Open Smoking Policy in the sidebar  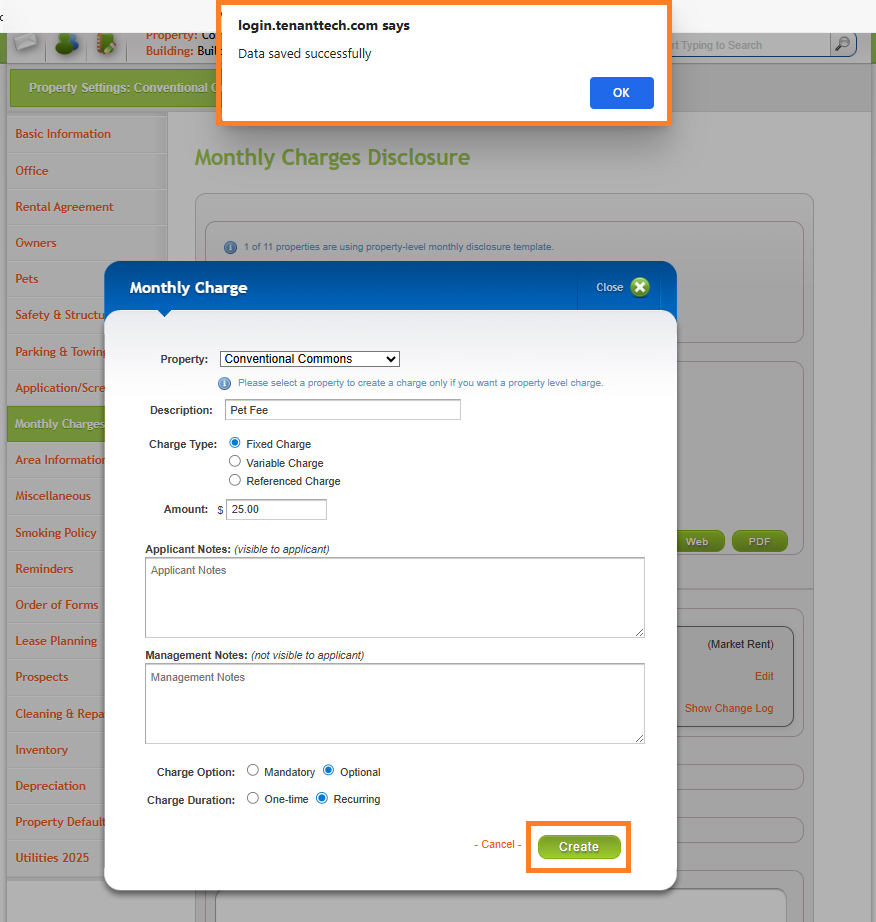coord(56,533)
